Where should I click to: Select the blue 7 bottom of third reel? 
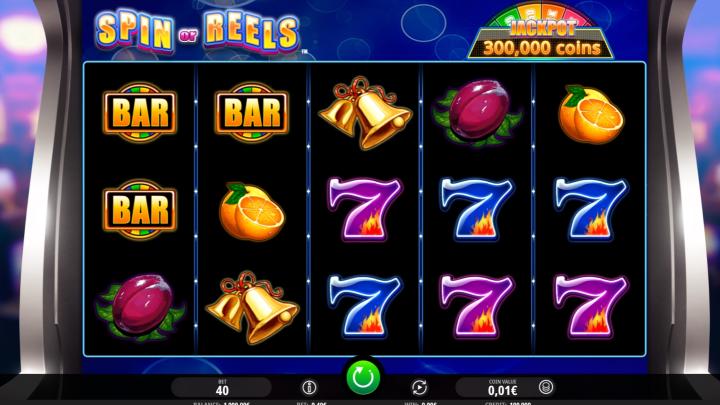pos(365,307)
